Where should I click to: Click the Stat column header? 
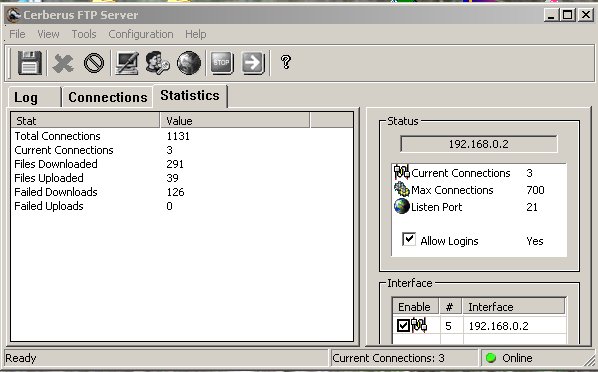coord(85,121)
